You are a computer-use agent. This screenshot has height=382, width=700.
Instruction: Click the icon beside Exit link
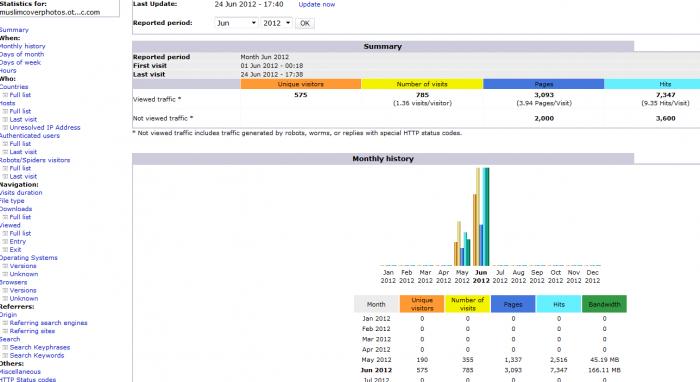[5, 250]
